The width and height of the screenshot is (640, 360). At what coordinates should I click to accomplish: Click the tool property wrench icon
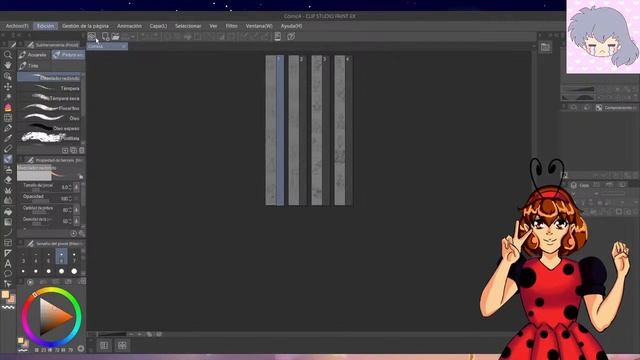[x=82, y=233]
